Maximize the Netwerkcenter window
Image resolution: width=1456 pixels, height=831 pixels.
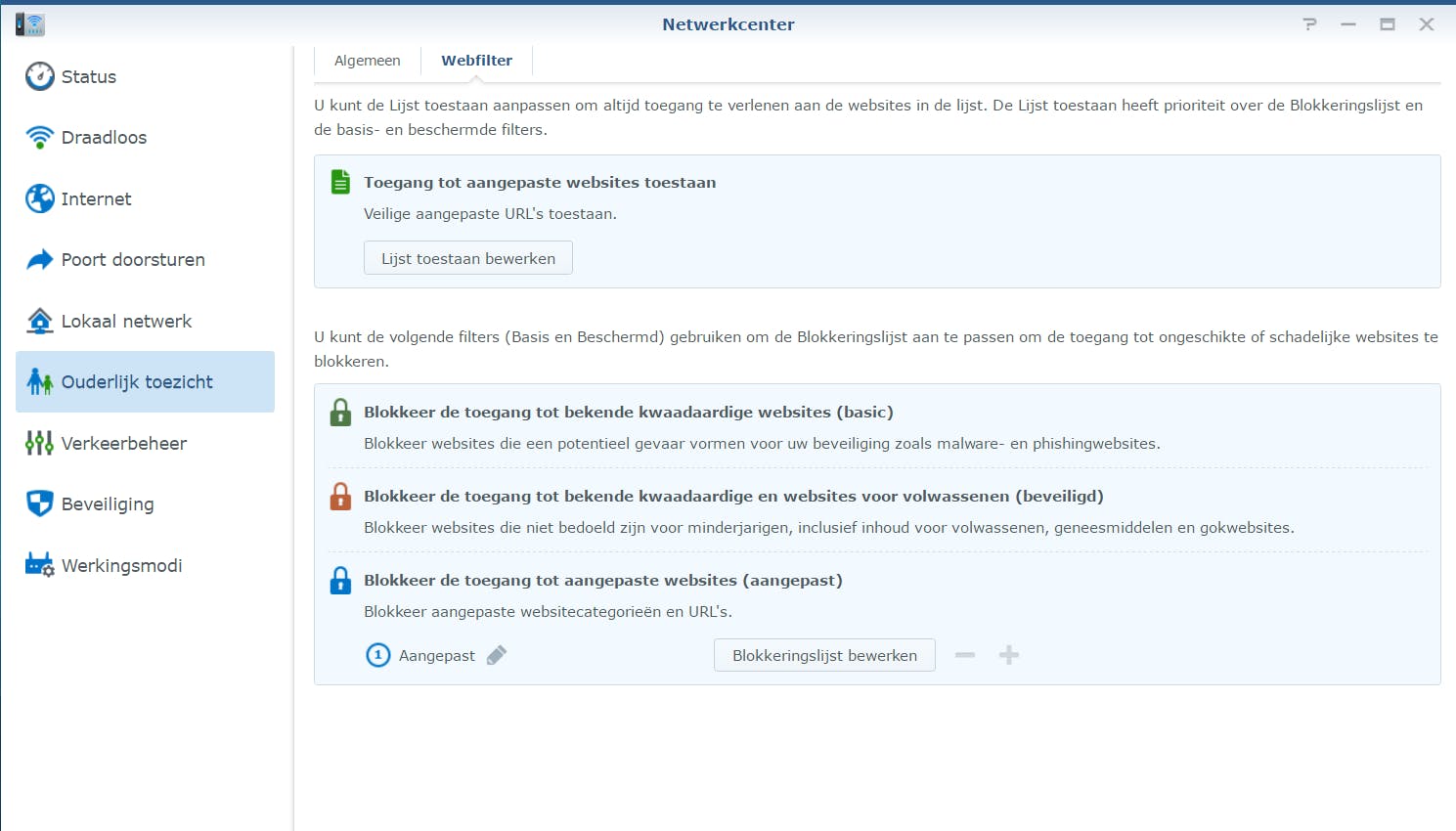(x=1388, y=24)
